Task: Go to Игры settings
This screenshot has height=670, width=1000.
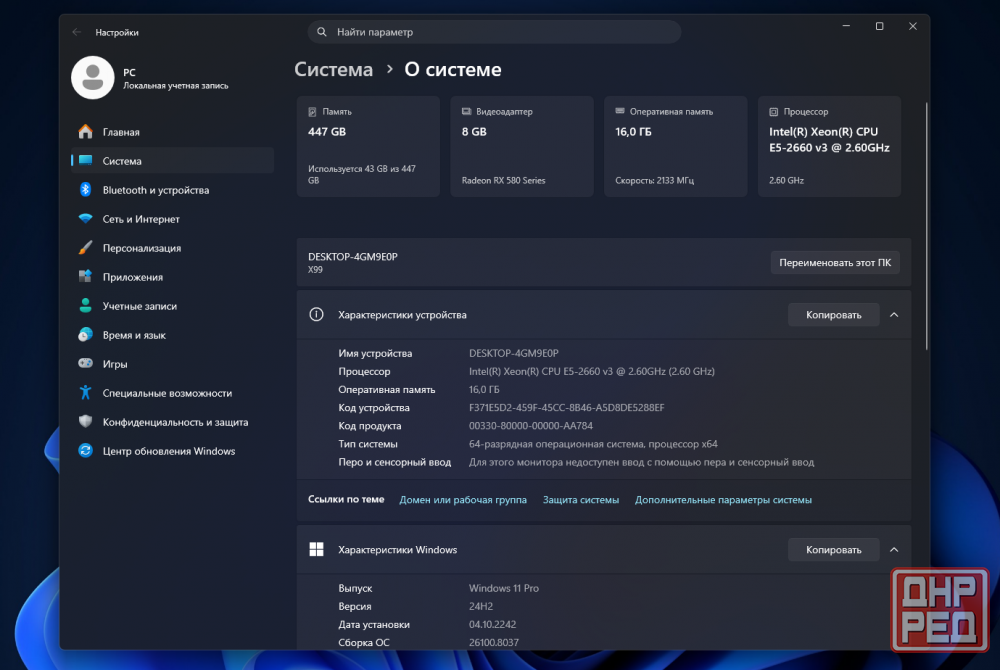Action: point(172,364)
